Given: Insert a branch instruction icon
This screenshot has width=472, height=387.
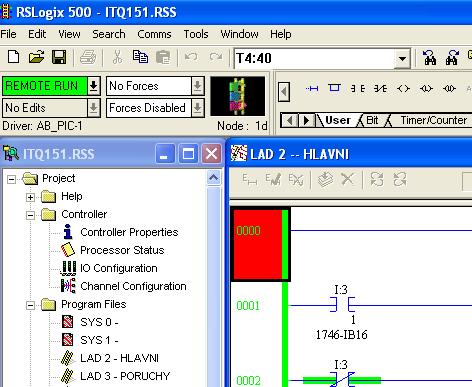Looking at the screenshot, I should (x=334, y=88).
